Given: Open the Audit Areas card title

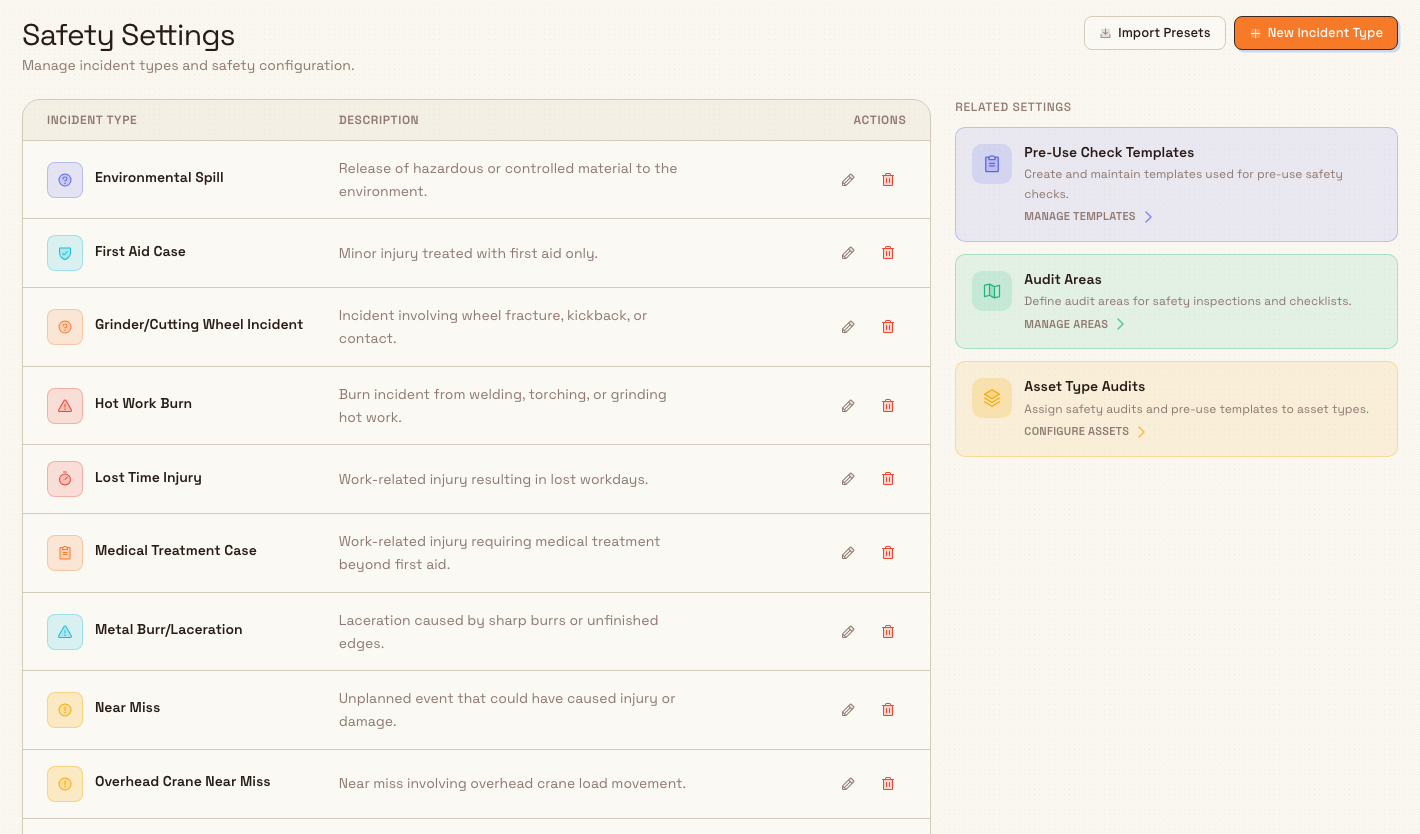Looking at the screenshot, I should point(1063,279).
